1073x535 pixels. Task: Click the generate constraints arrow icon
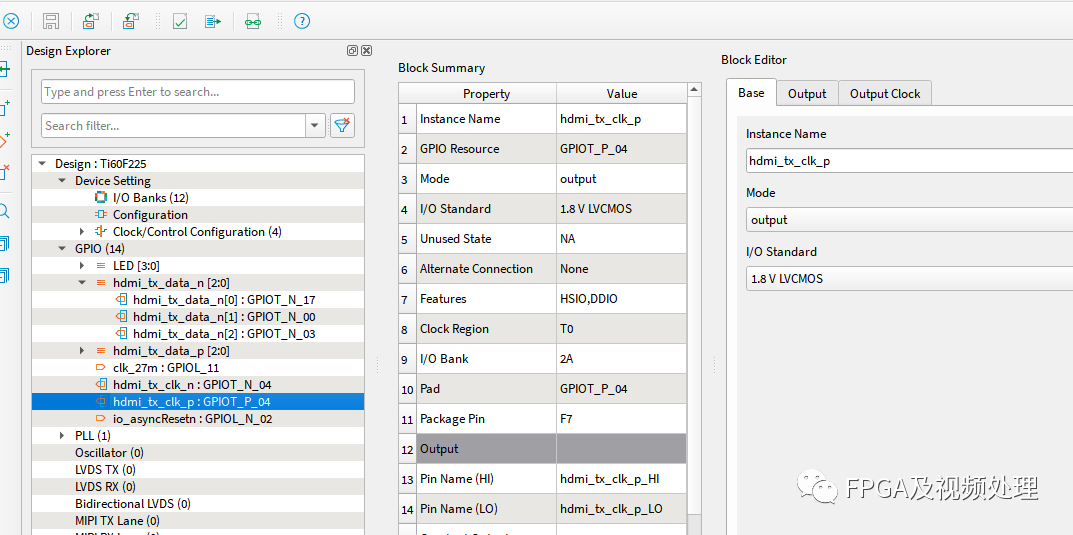[x=213, y=21]
